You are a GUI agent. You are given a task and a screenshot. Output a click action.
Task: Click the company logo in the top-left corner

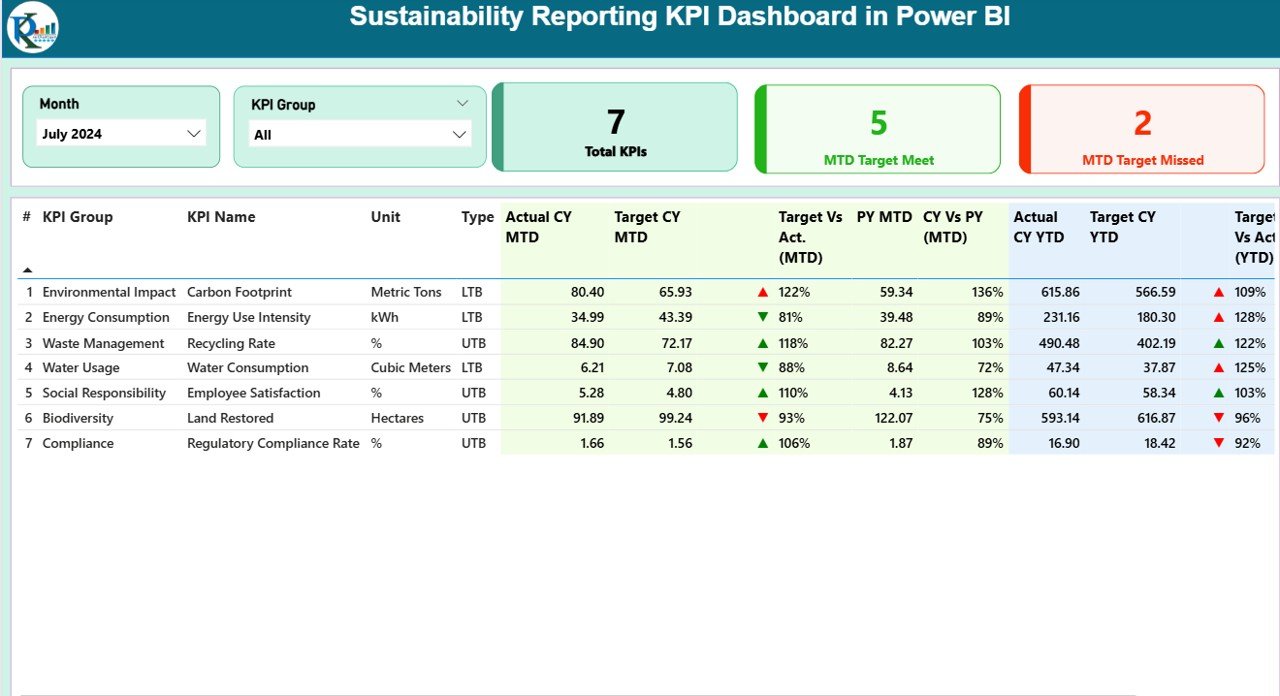(32, 28)
